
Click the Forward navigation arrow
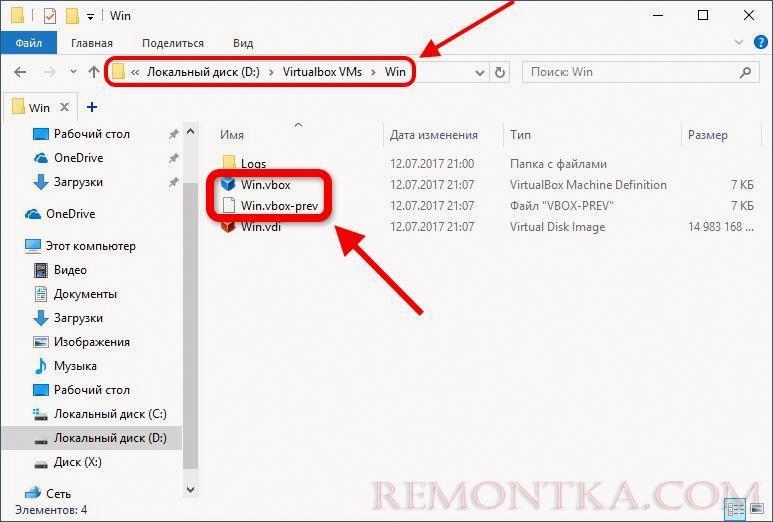(x=49, y=72)
